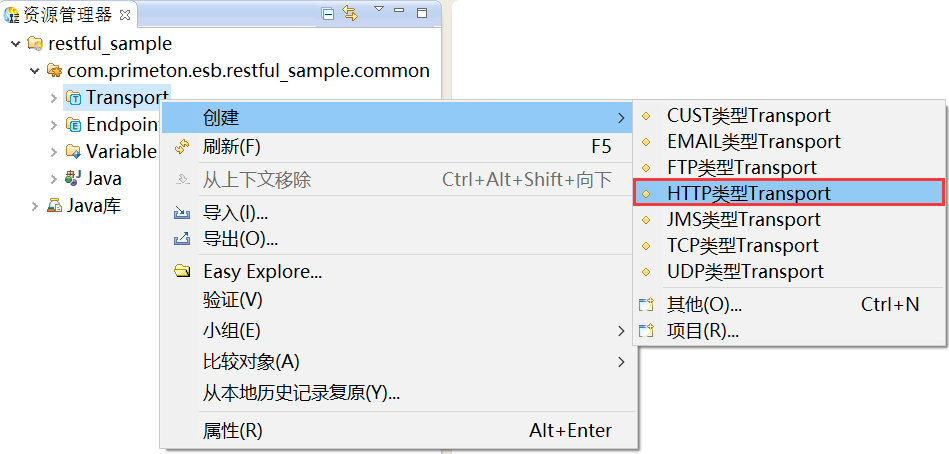Close the 资源管理器 tab
The width and height of the screenshot is (949, 454).
(125, 15)
